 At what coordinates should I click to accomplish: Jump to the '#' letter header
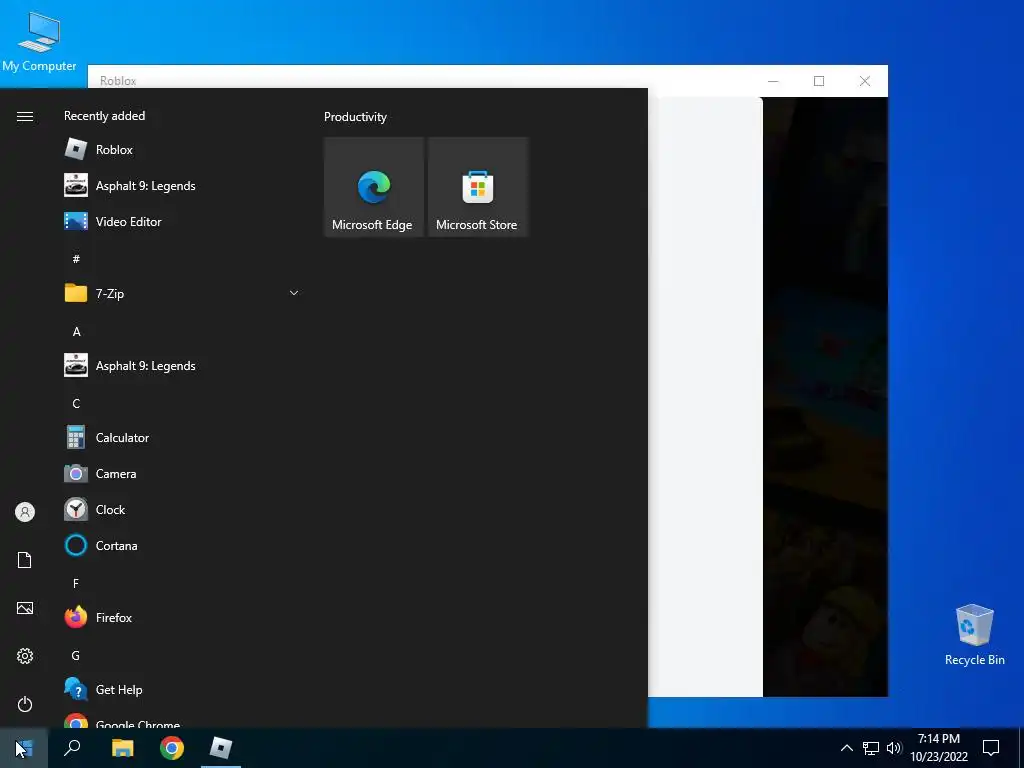[76, 259]
